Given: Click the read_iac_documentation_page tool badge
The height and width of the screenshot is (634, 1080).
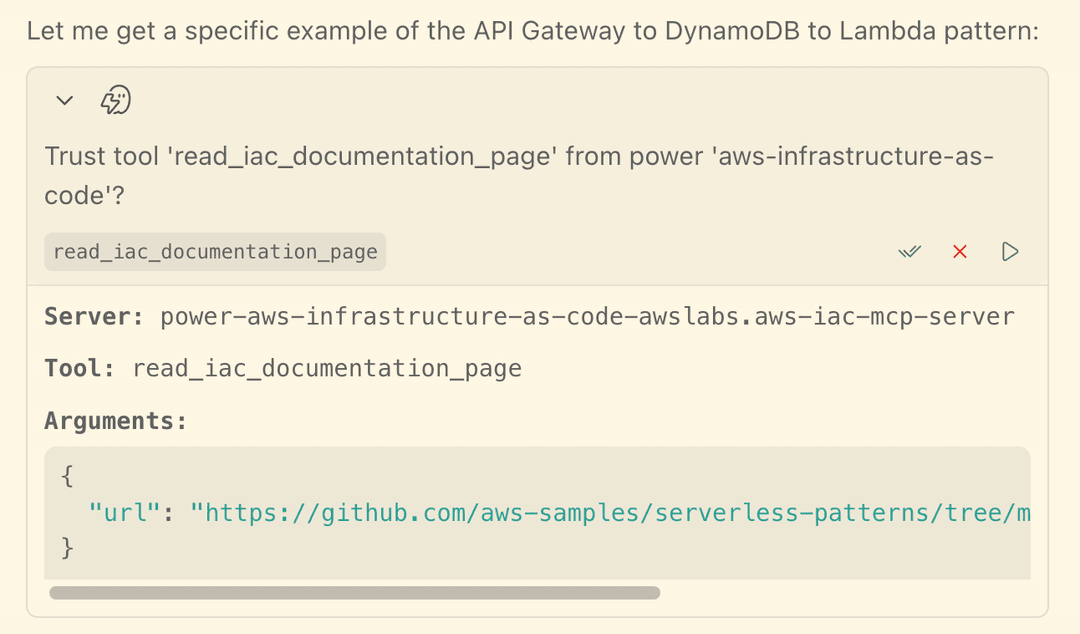Looking at the screenshot, I should (215, 252).
